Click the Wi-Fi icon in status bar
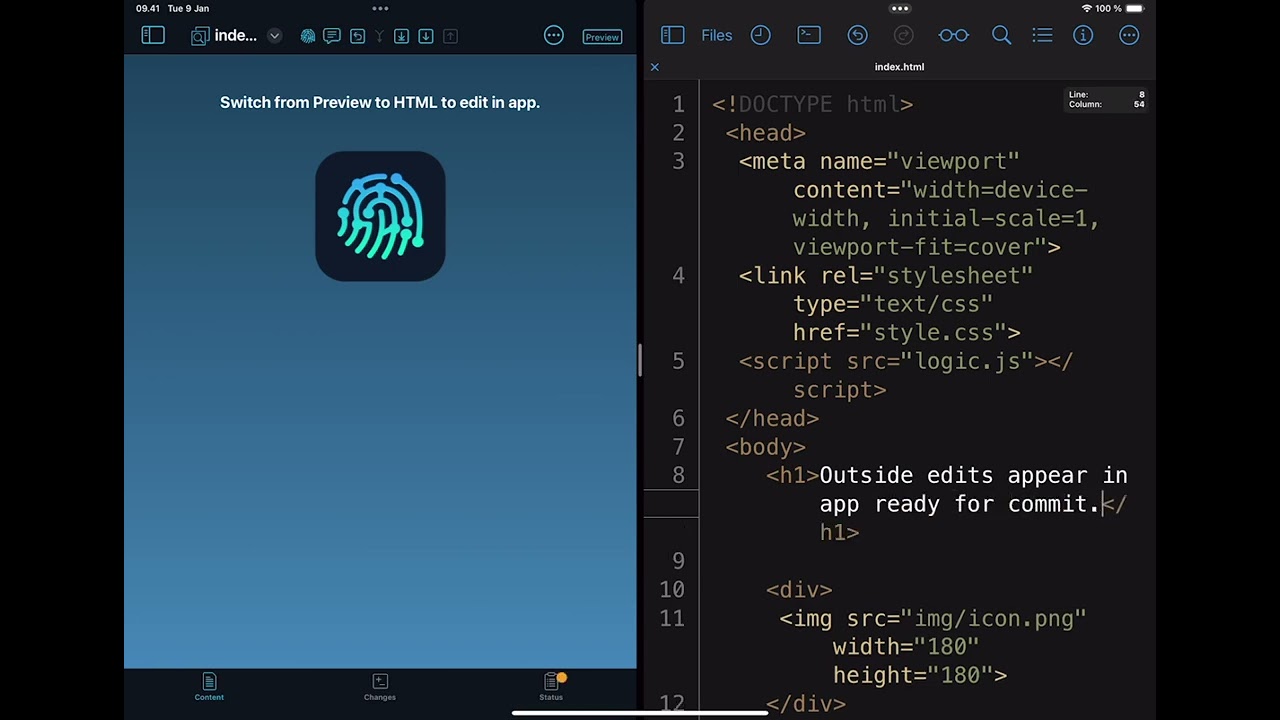The width and height of the screenshot is (1280, 720). [1086, 8]
